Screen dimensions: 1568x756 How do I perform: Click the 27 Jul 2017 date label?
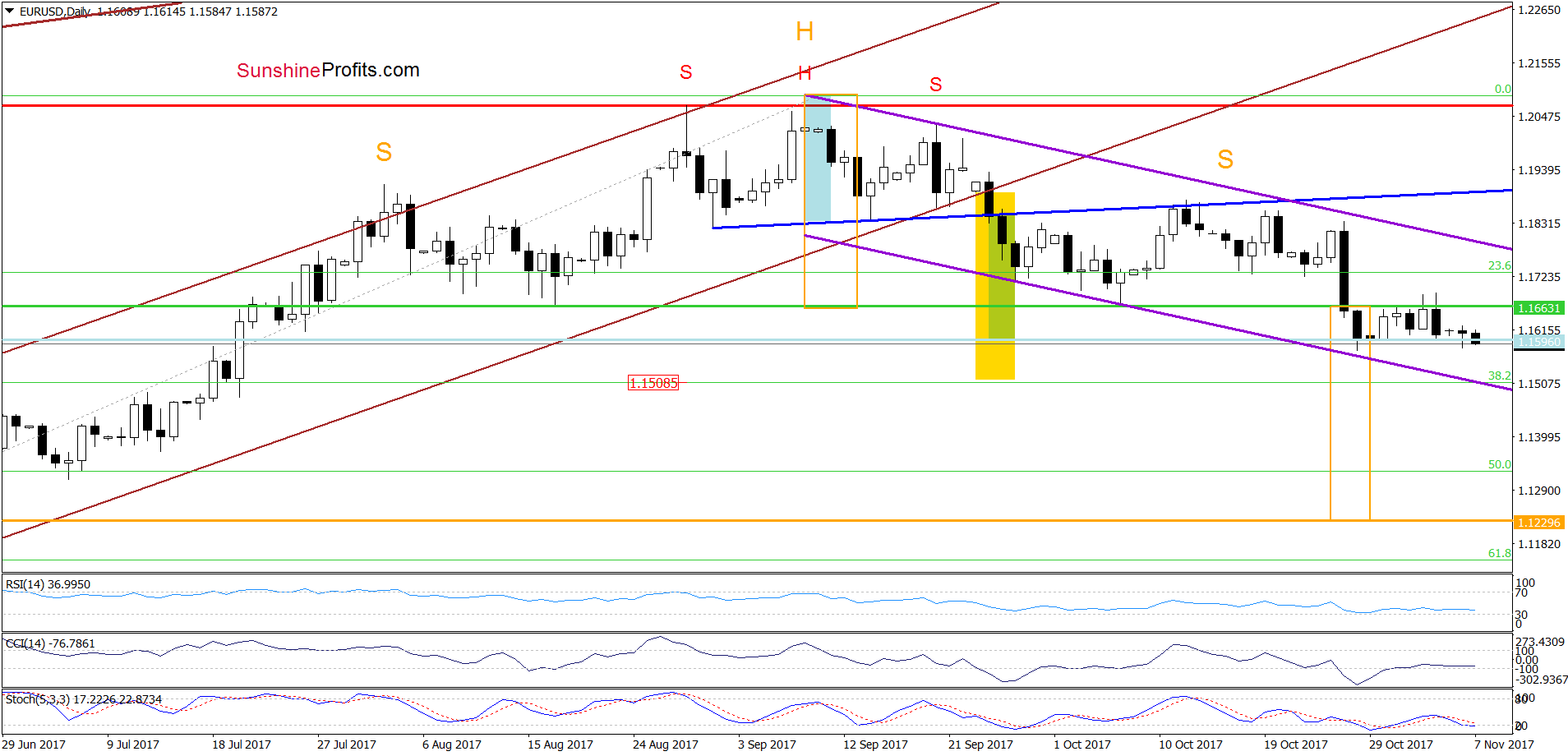[347, 744]
